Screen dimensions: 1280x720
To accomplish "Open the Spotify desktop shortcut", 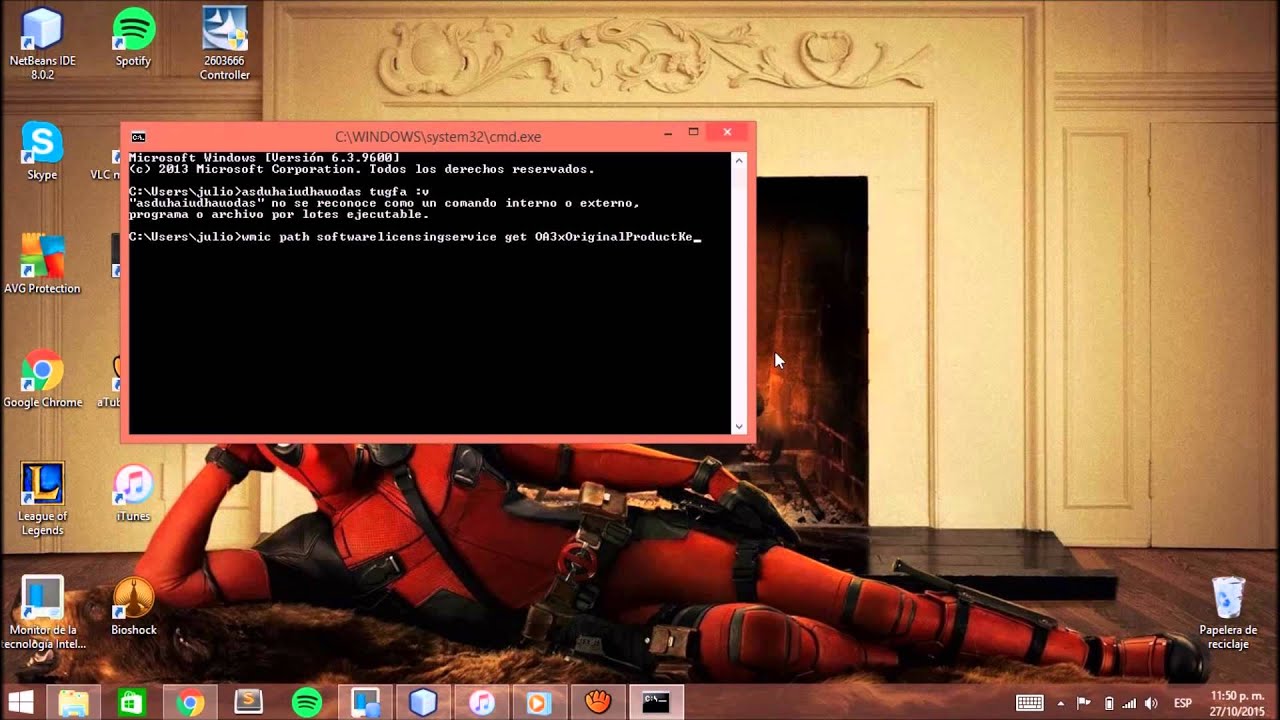I will pyautogui.click(x=133, y=38).
